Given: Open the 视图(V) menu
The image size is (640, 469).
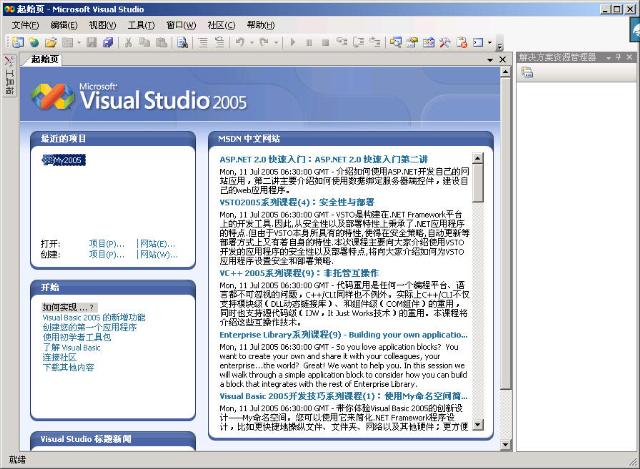Looking at the screenshot, I should (102, 25).
